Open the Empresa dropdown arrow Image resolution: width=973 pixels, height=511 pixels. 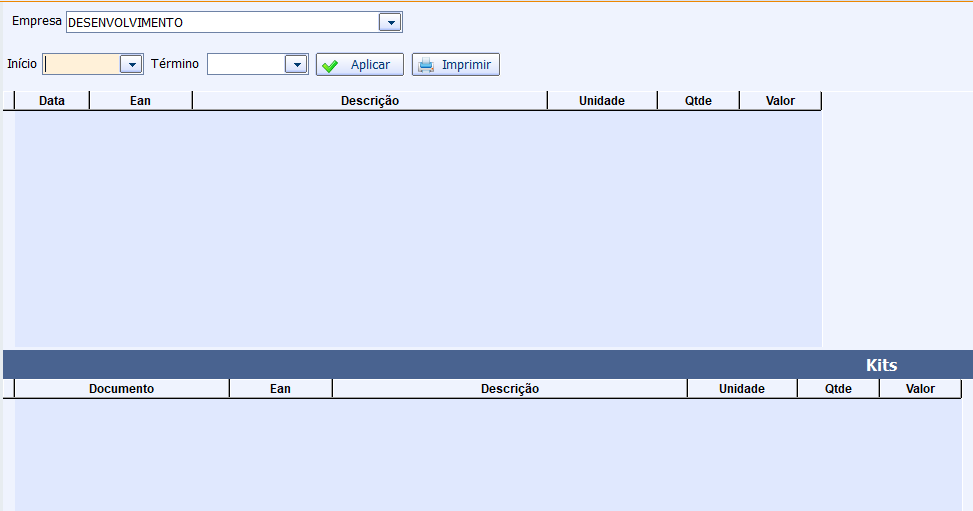click(390, 22)
